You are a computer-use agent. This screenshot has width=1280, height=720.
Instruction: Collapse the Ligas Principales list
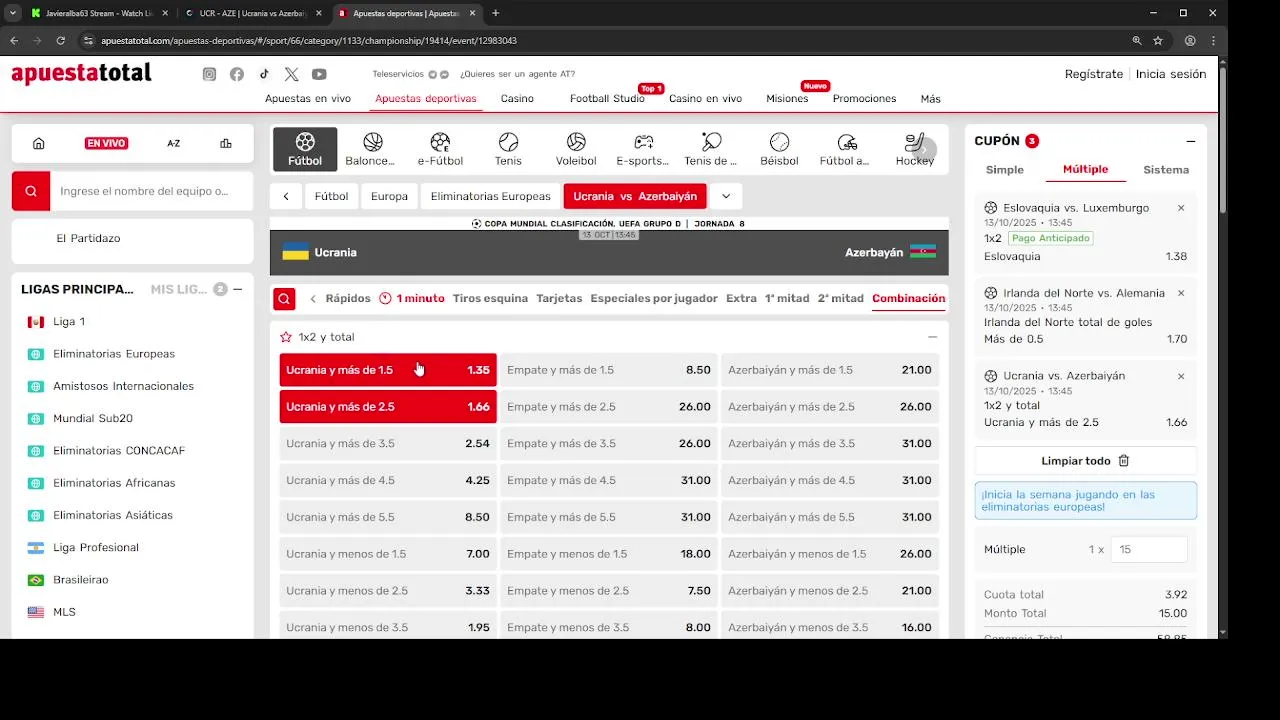pos(238,289)
